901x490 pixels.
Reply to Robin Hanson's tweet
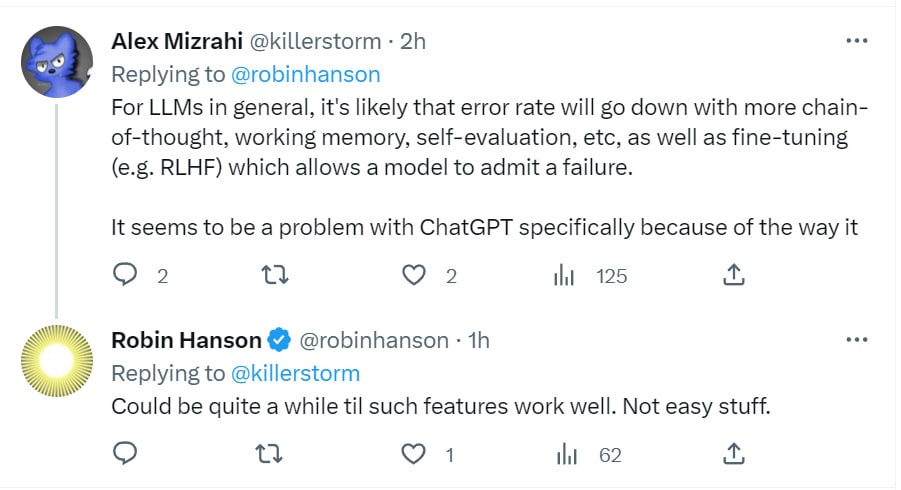[x=125, y=454]
